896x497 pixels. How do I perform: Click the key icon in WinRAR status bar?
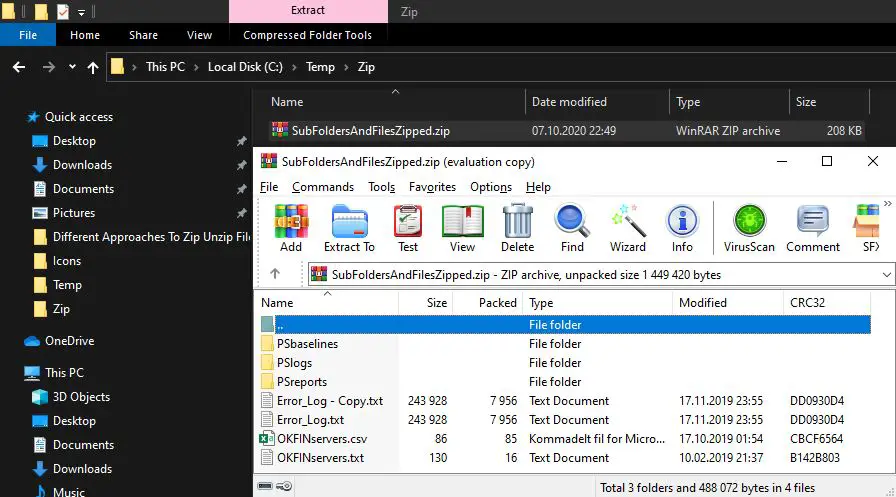(x=285, y=486)
